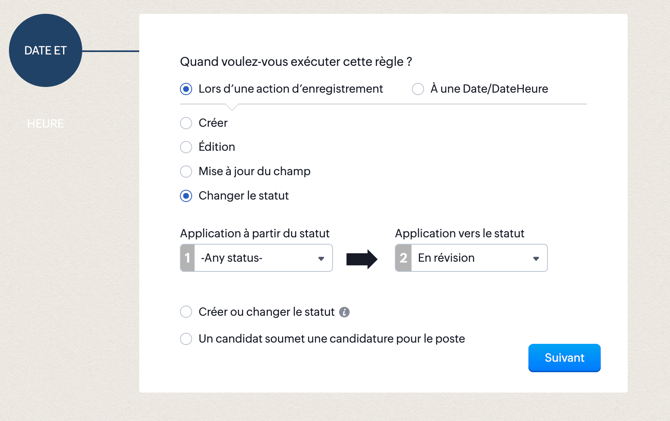Open the -Any status- dropdown

point(263,258)
